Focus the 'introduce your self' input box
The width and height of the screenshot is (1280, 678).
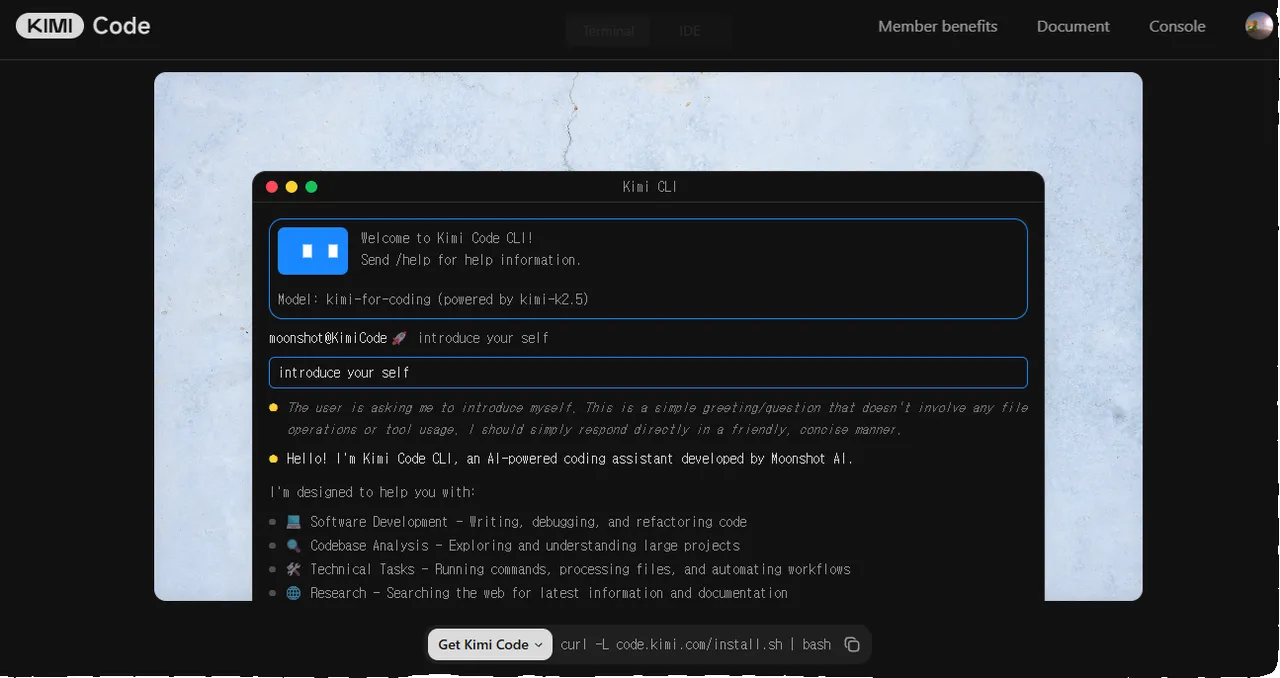point(648,373)
